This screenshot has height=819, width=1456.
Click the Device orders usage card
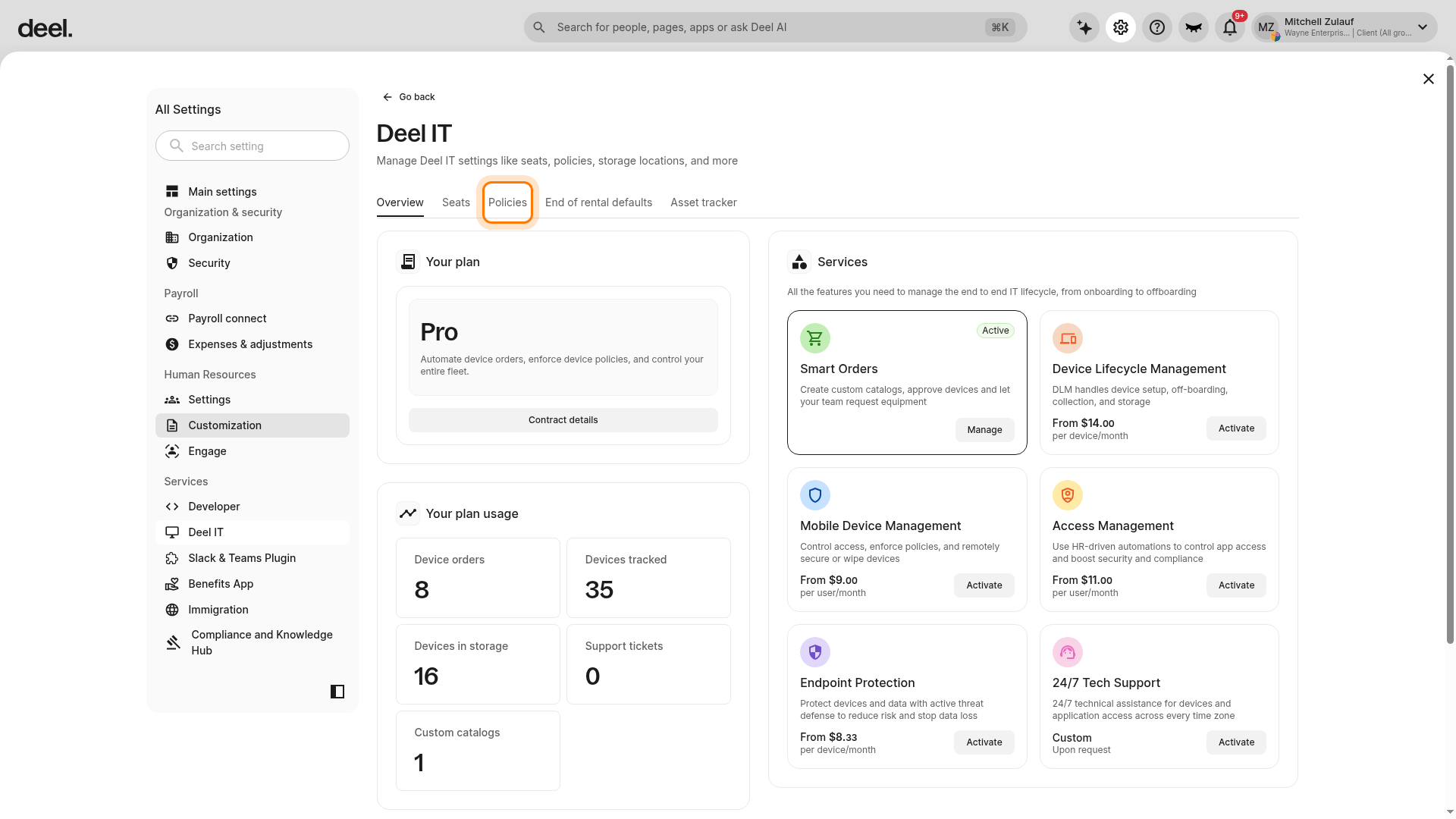coord(478,578)
